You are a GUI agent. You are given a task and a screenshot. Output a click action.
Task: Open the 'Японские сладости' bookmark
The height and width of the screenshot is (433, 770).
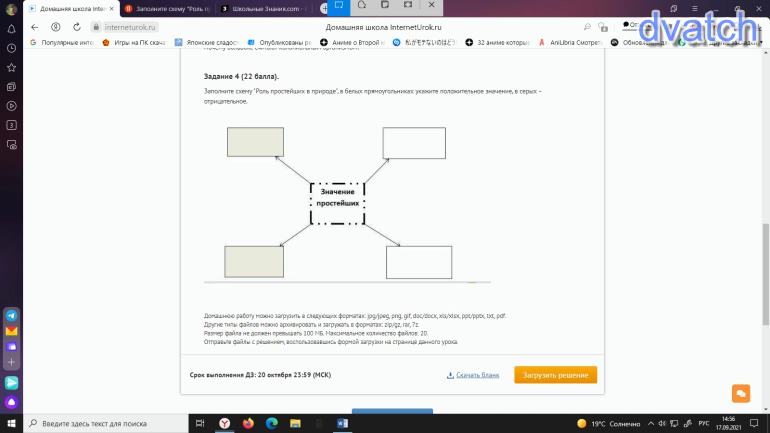click(x=207, y=42)
